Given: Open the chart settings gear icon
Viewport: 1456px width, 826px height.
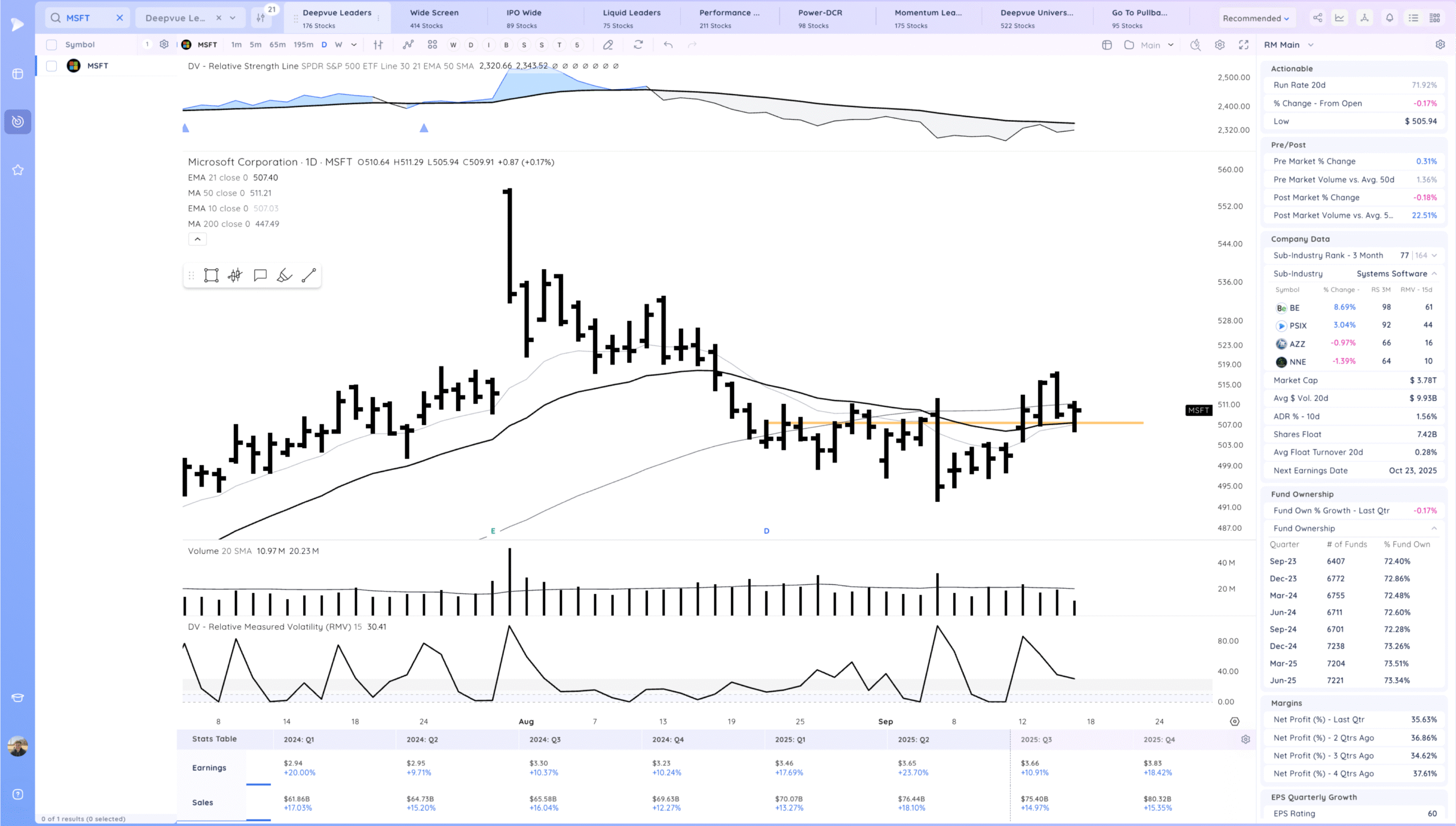Looking at the screenshot, I should click(1219, 44).
